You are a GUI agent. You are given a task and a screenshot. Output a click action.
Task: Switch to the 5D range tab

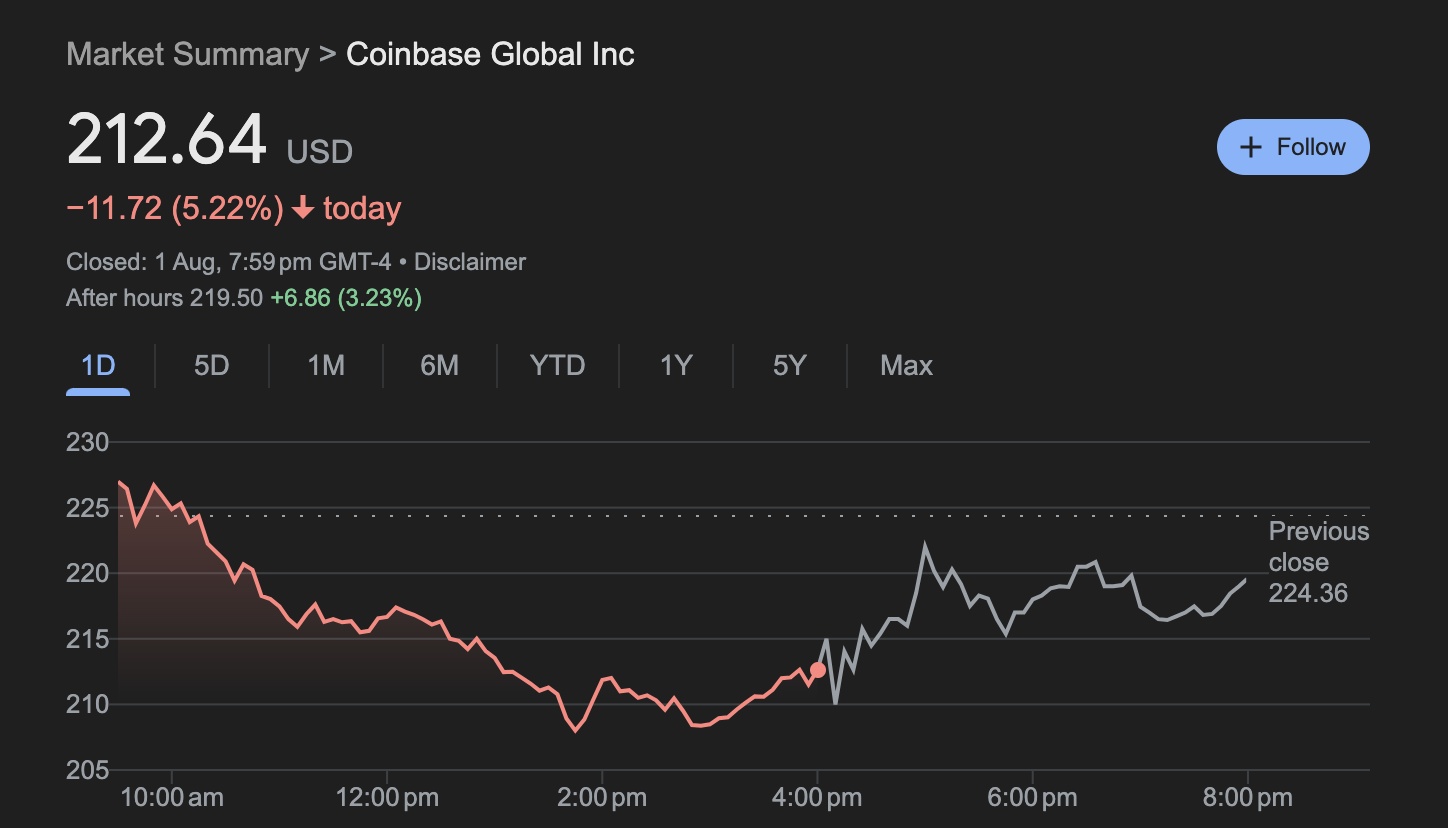click(x=212, y=366)
